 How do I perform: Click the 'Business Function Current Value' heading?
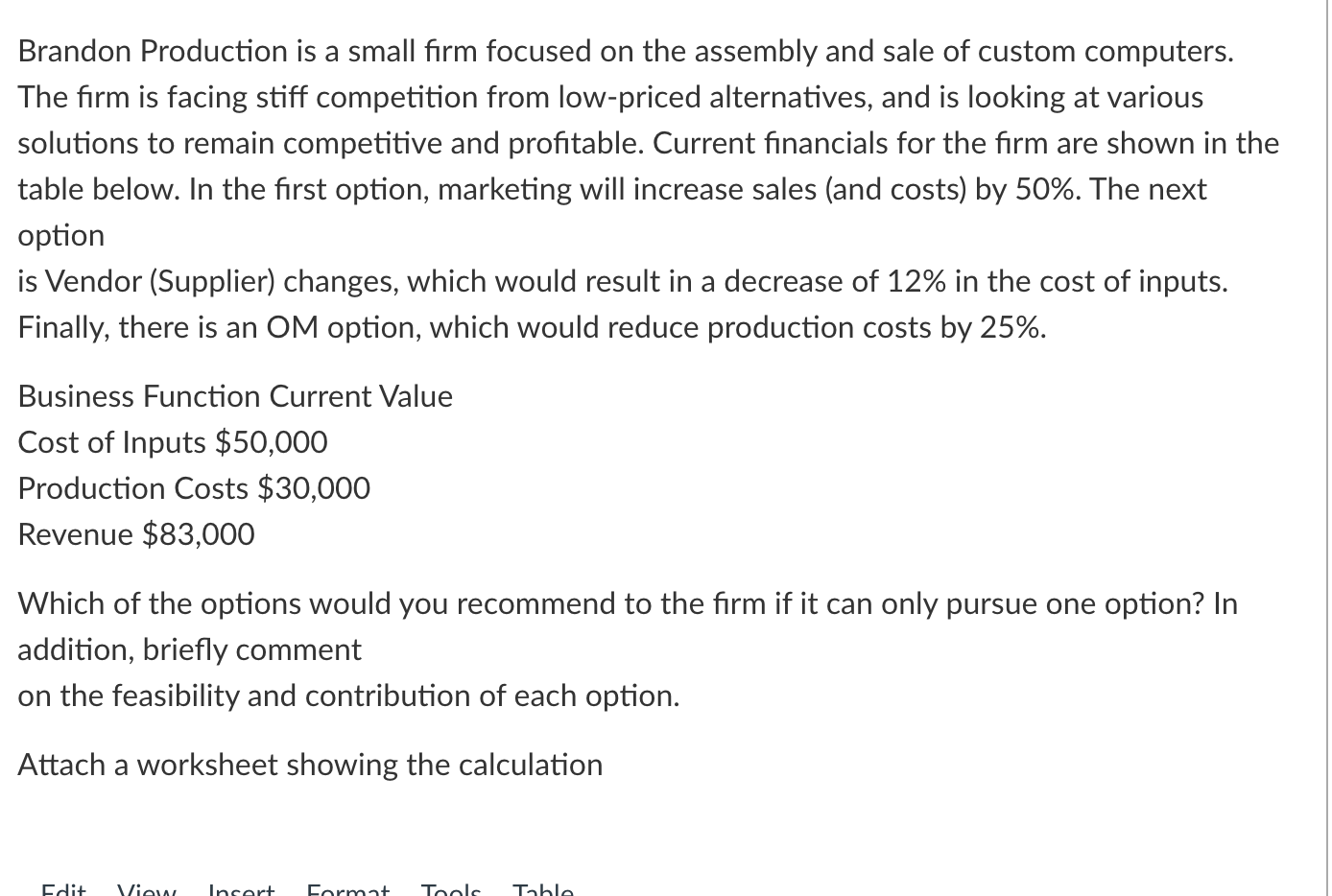click(235, 396)
